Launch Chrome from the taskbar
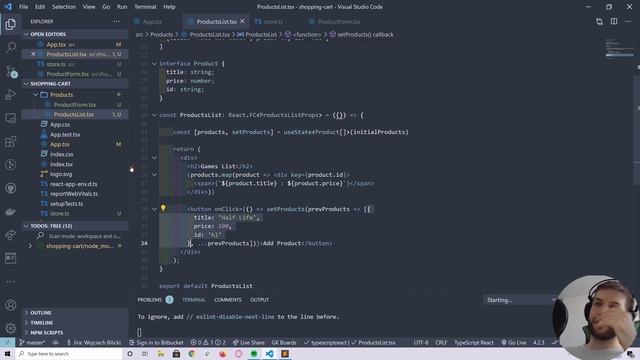The height and width of the screenshot is (360, 640). (192, 353)
